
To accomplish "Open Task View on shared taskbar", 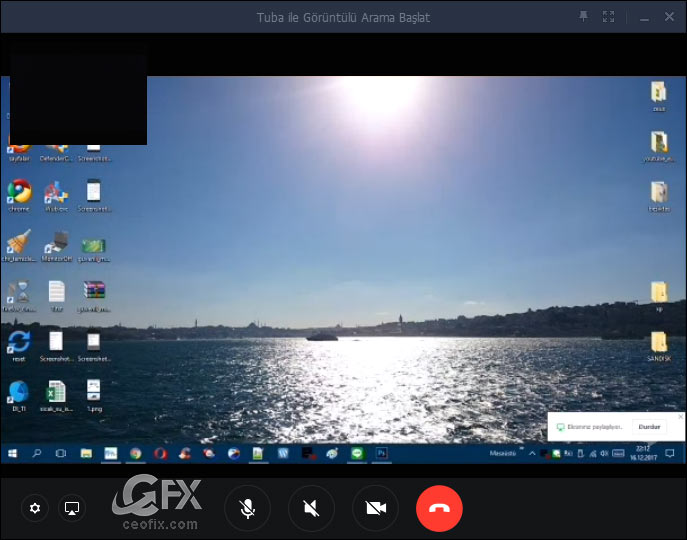I will [61, 453].
